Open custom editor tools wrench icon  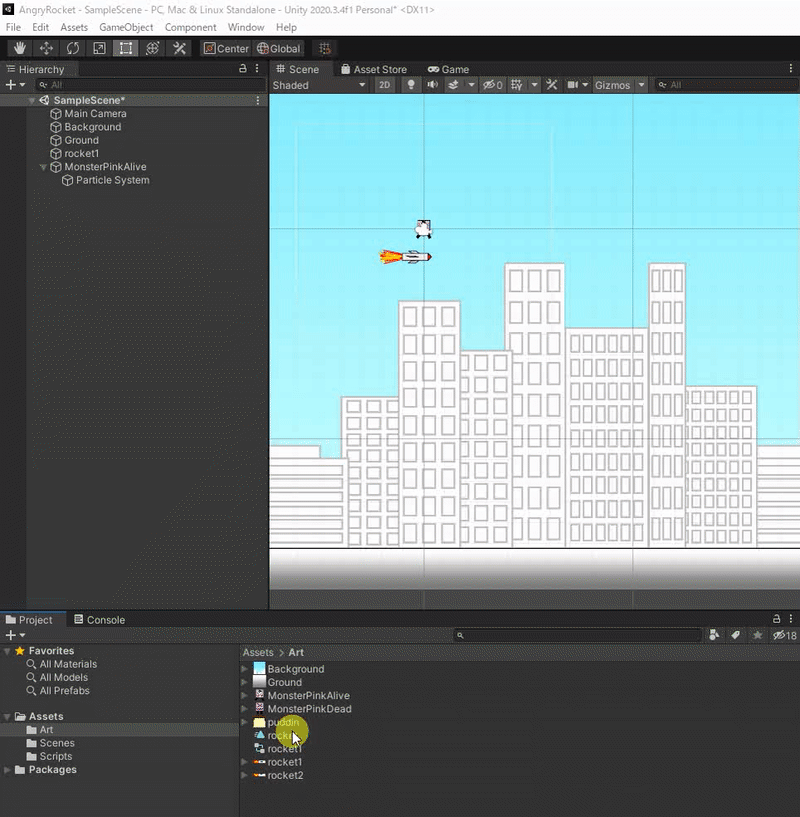(x=180, y=48)
